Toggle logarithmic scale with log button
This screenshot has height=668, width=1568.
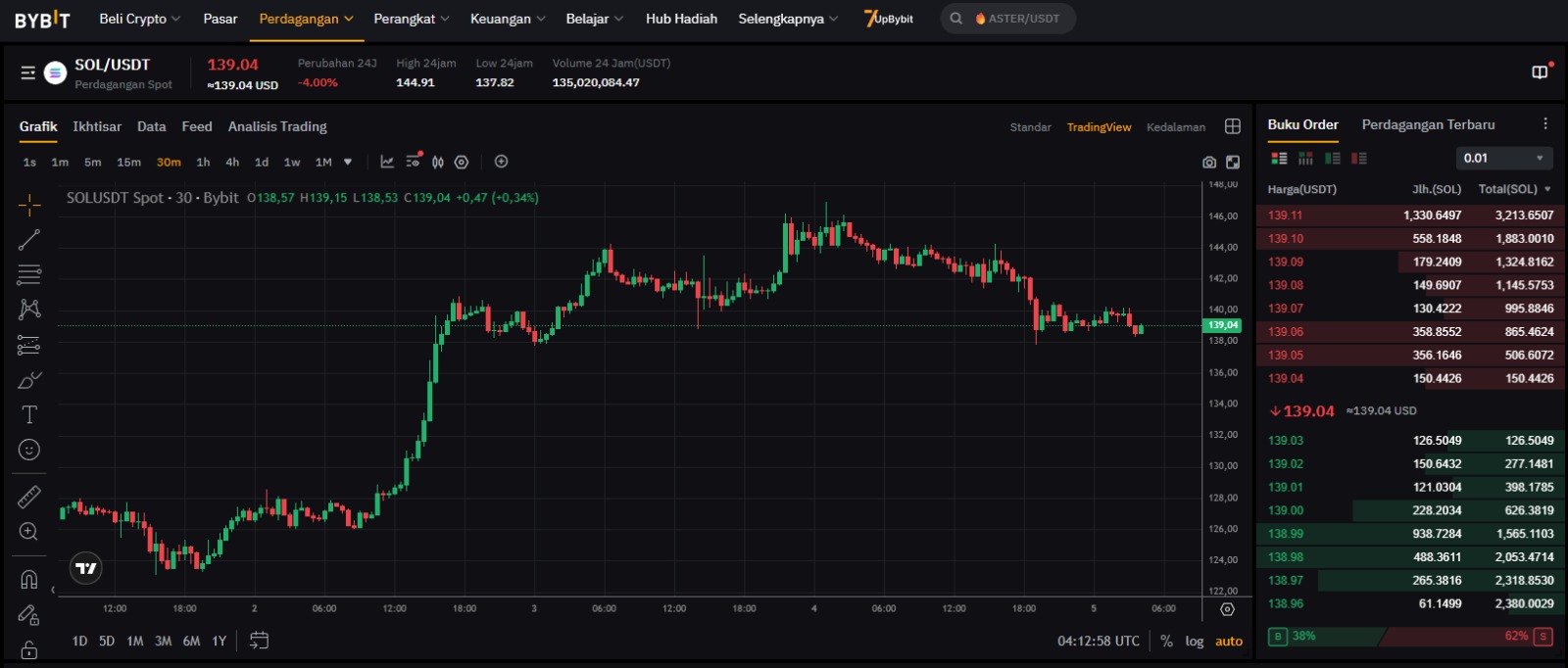[1194, 642]
